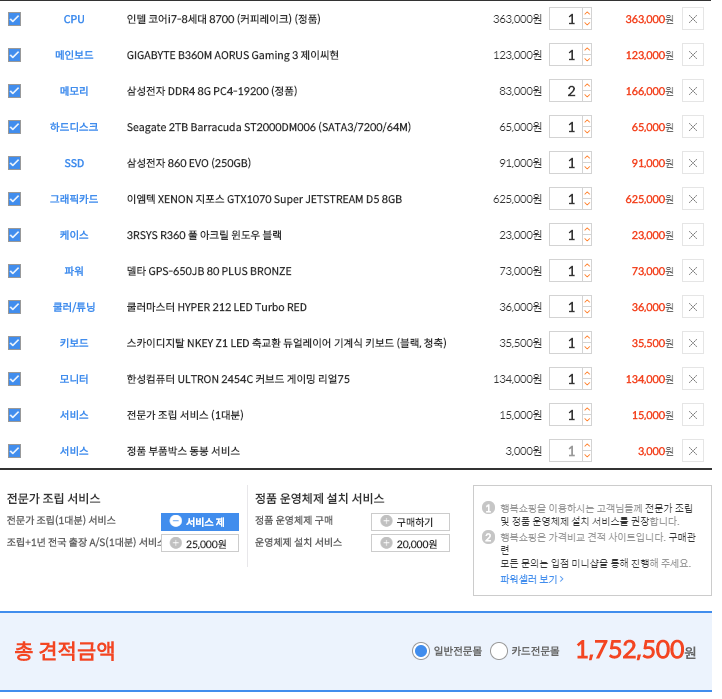This screenshot has width=722, height=699.
Task: Select the 카드전문몰 radio button
Action: tap(499, 651)
